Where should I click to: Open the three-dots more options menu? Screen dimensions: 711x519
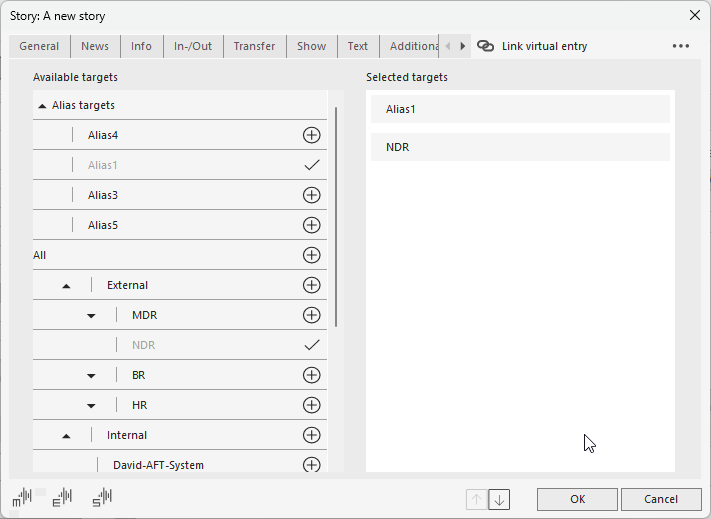(x=680, y=46)
